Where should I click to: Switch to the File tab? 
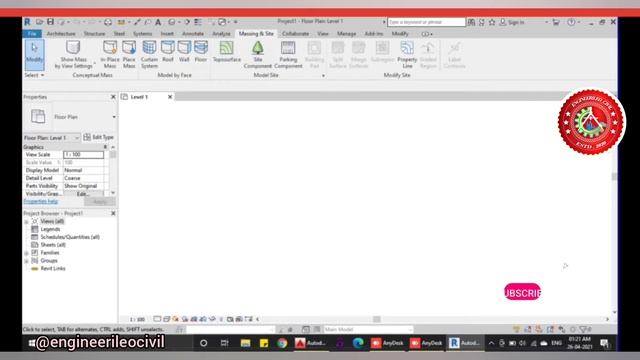click(32, 33)
